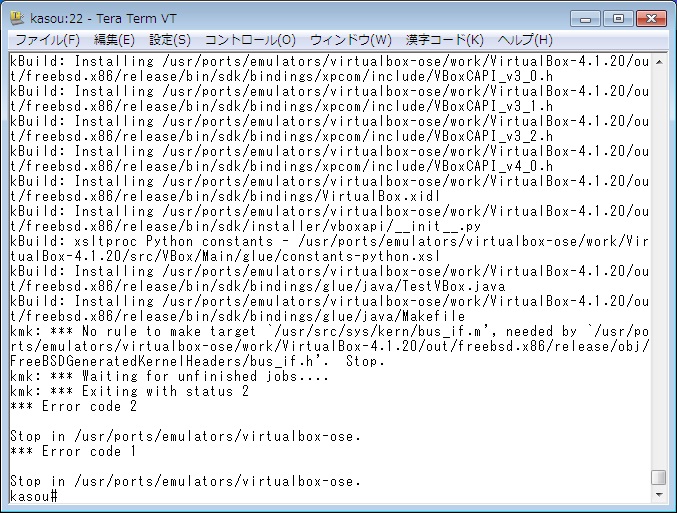Open the 設定(S) menu
The image size is (677, 513).
[x=170, y=40]
